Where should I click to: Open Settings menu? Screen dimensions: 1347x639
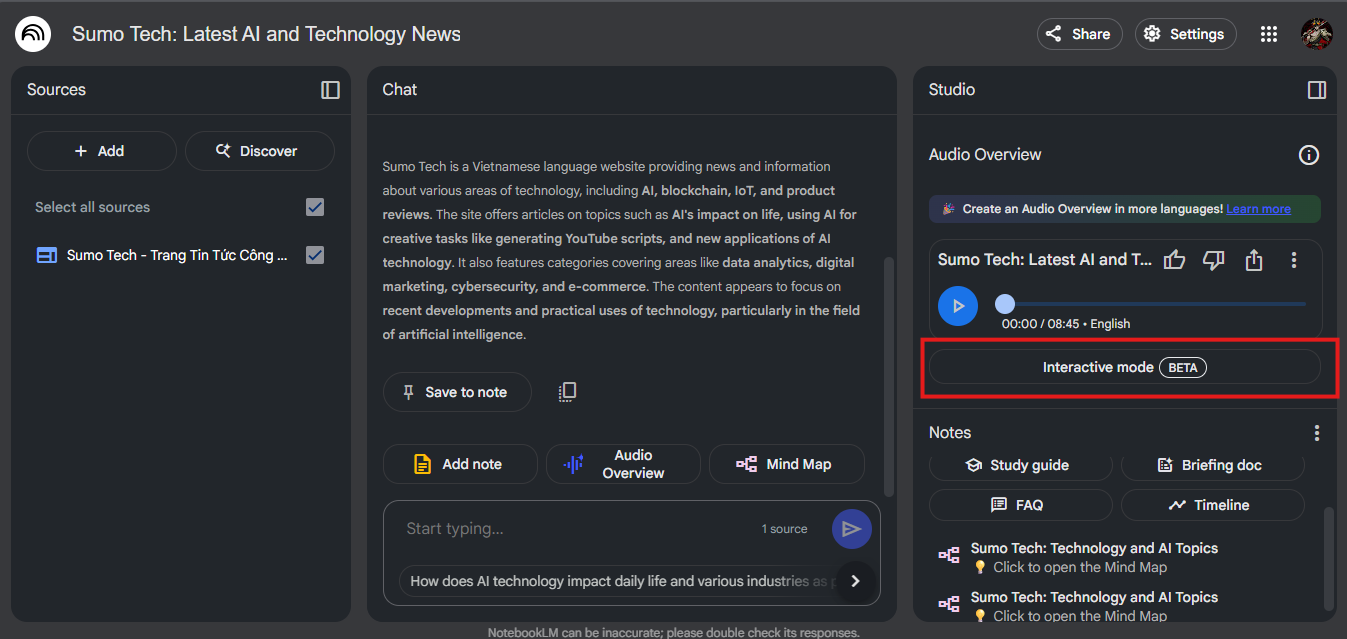[1186, 34]
